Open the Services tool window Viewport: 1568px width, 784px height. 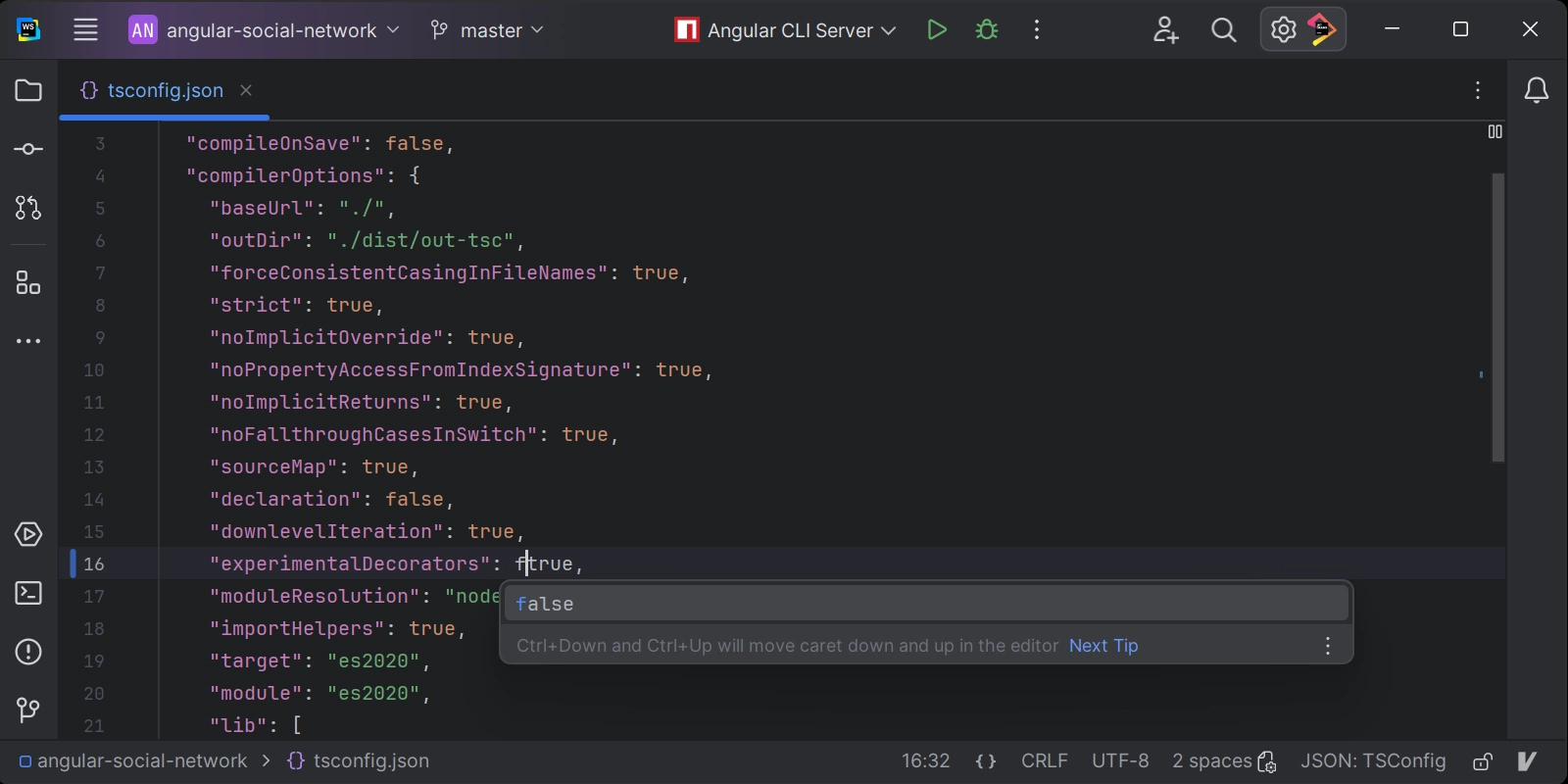[28, 534]
